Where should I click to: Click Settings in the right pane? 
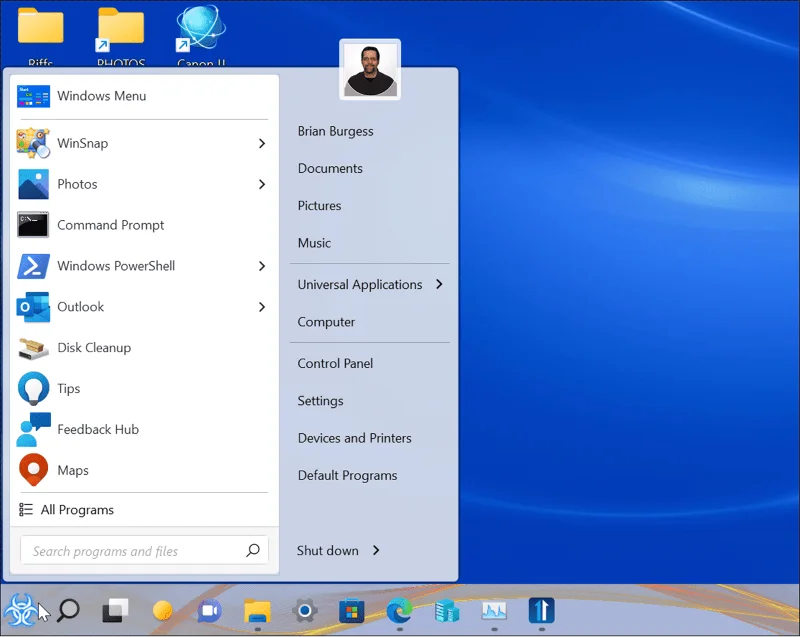[320, 401]
